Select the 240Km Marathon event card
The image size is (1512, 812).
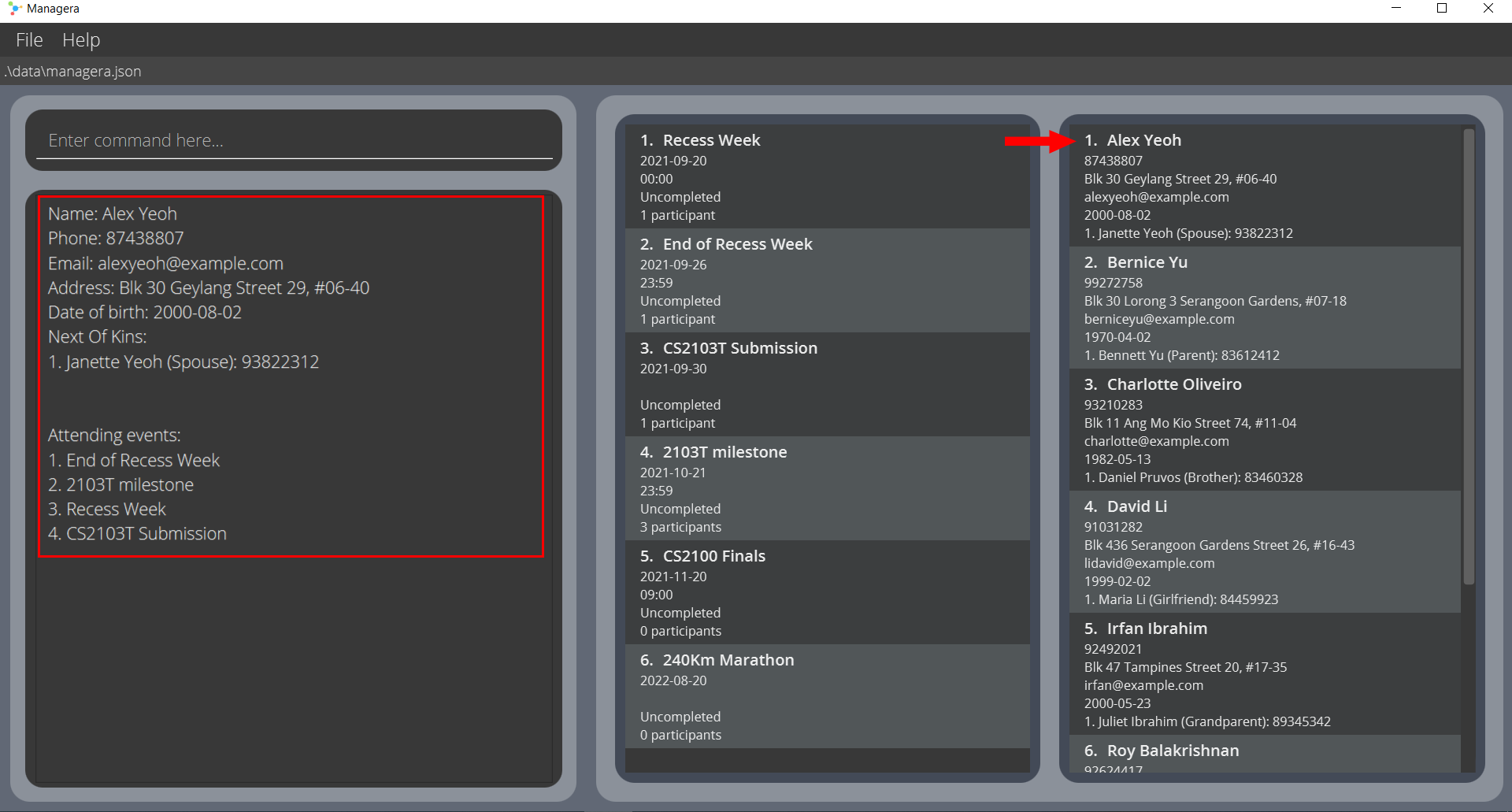pos(828,696)
